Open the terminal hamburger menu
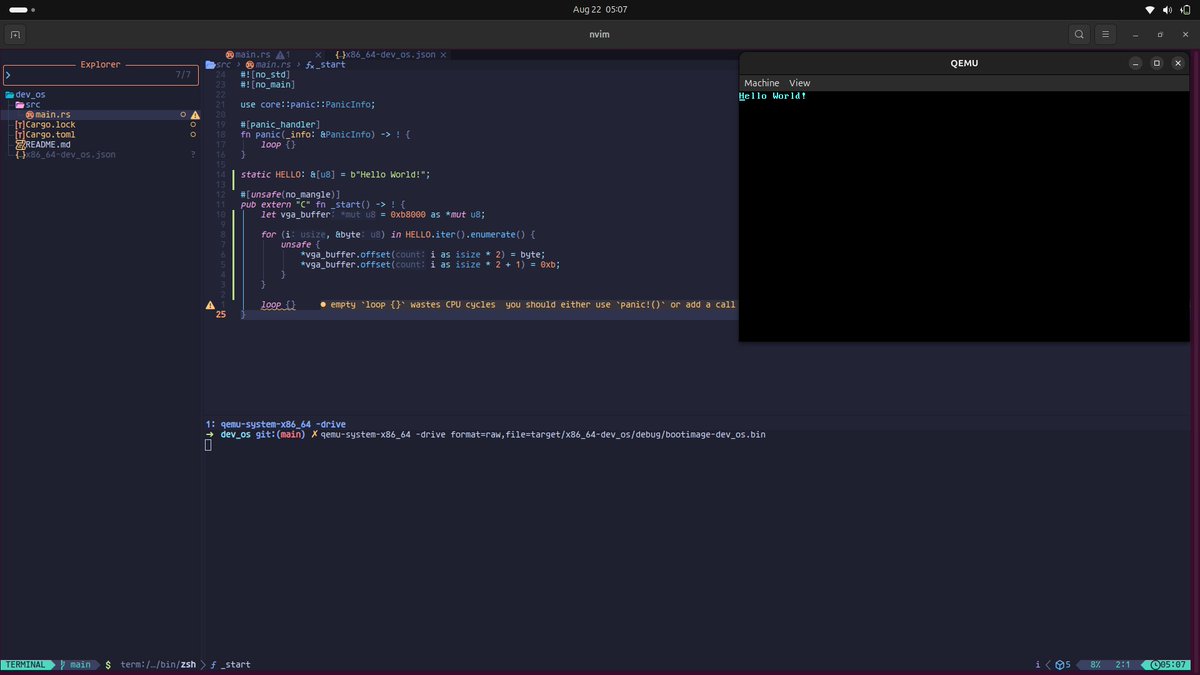The height and width of the screenshot is (675, 1200). tap(1107, 34)
